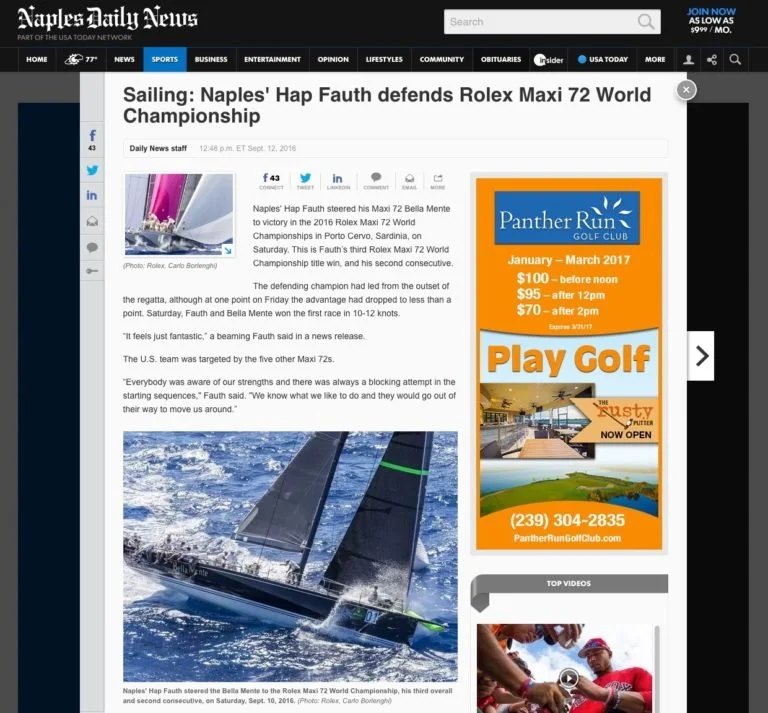The width and height of the screenshot is (768, 713).
Task: Click the navbar search magnifier icon
Action: pos(735,60)
